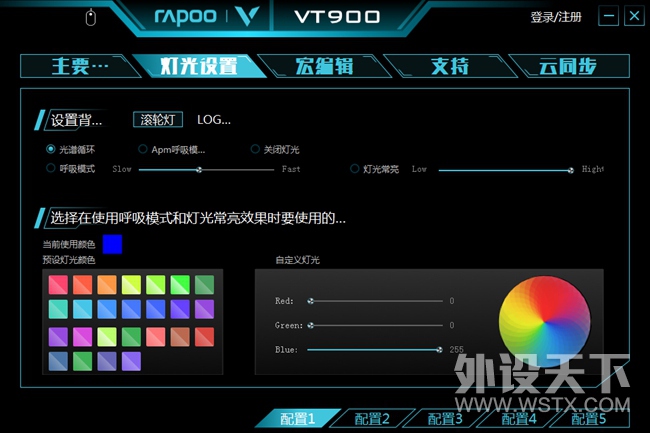The height and width of the screenshot is (433, 650).
Task: Pick the bright green preset in first row
Action: click(180, 285)
